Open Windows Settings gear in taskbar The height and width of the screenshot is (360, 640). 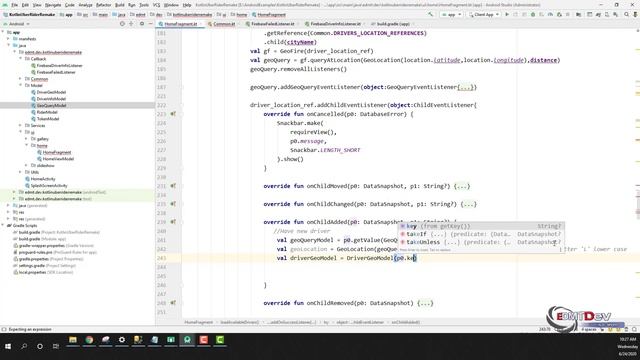(x=122, y=340)
